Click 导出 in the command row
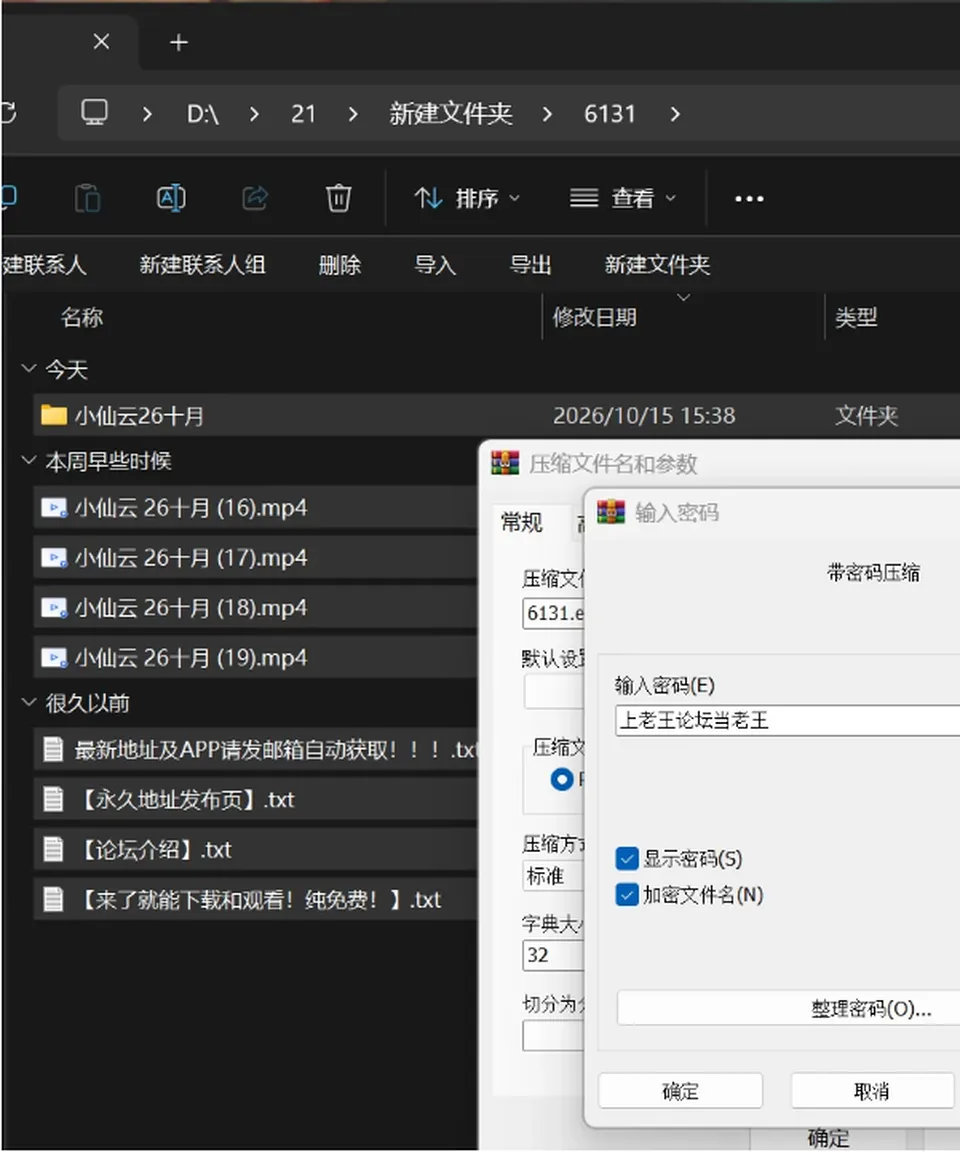This screenshot has width=960, height=1152. point(530,264)
